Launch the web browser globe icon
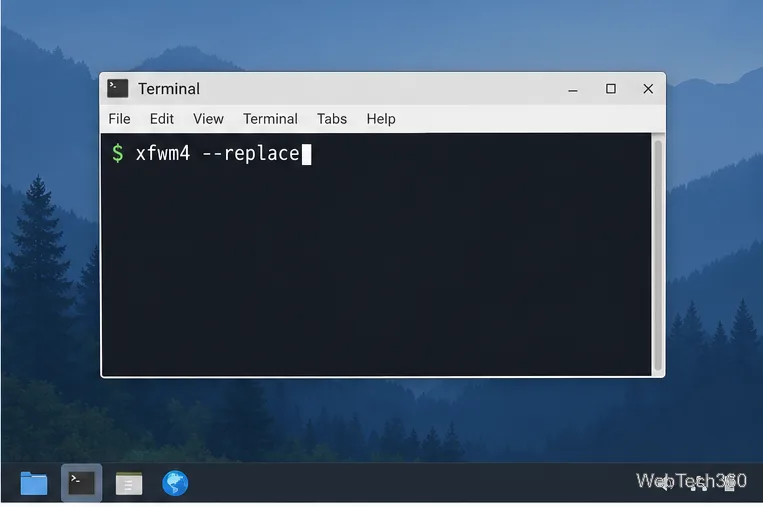763x507 pixels. (175, 483)
